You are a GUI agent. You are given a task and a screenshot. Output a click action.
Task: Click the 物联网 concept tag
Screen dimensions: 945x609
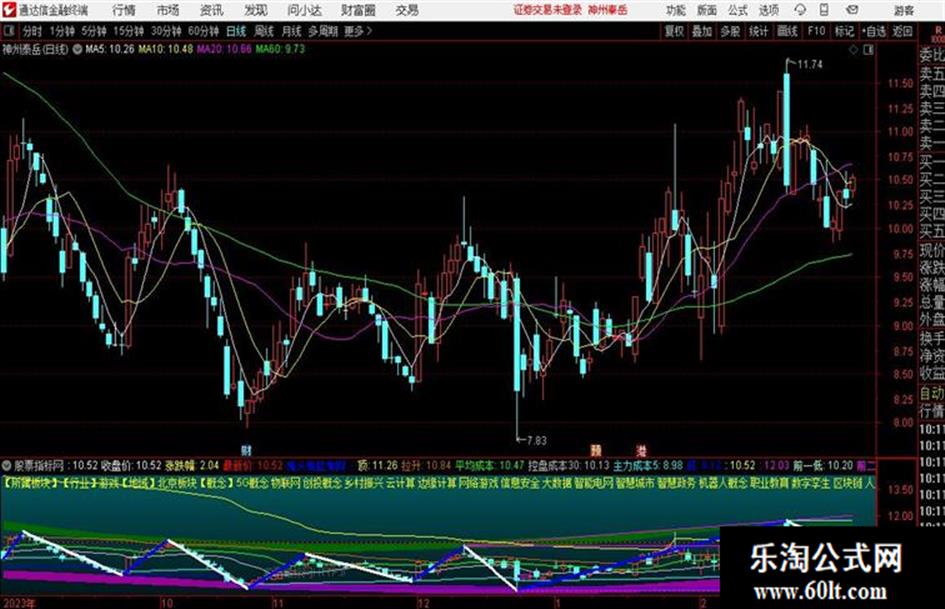point(285,484)
